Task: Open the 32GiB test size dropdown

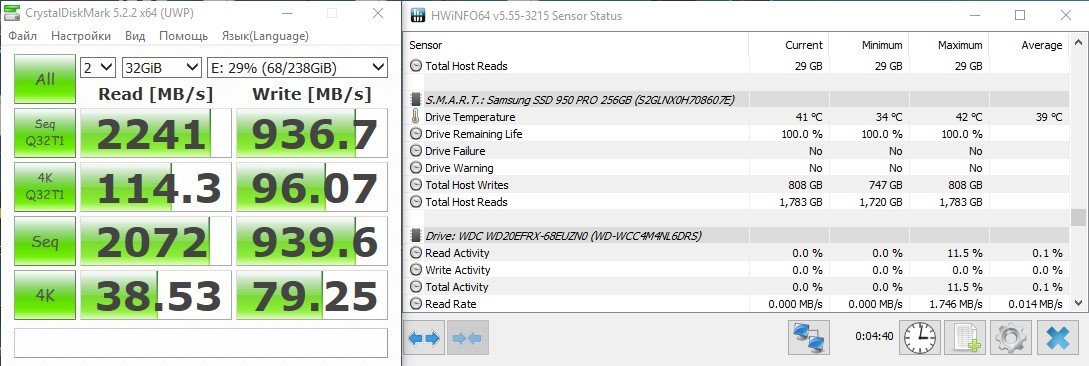Action: [161, 67]
